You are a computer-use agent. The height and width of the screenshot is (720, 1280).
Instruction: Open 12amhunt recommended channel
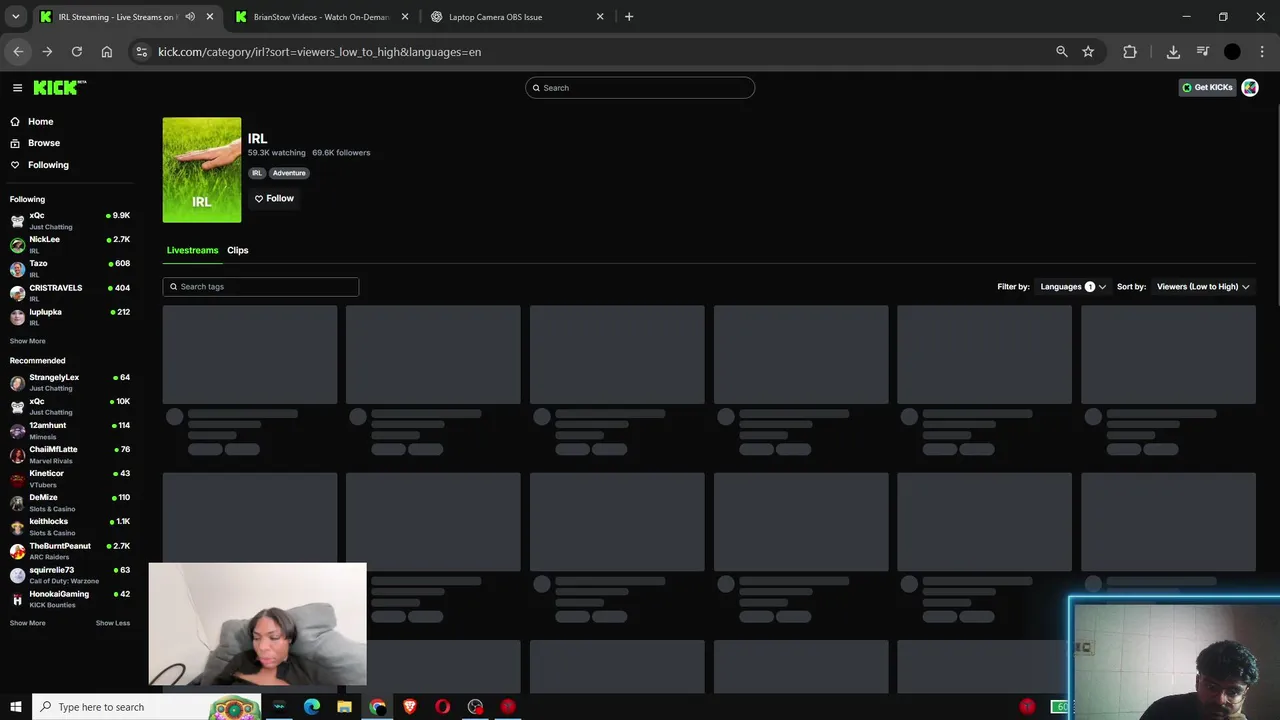pyautogui.click(x=70, y=430)
